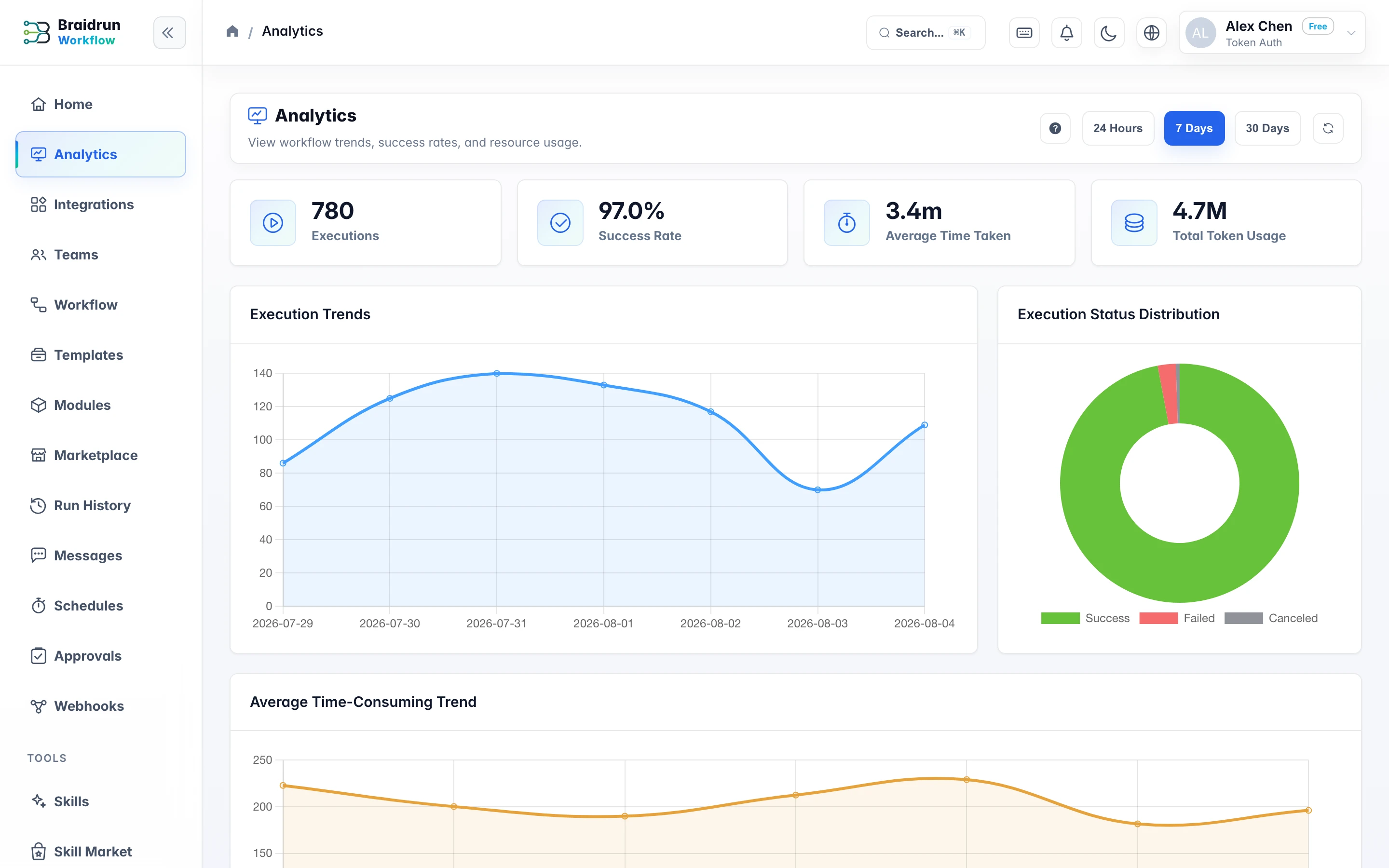Focus the Search field
This screenshot has height=868, width=1389.
[x=925, y=33]
